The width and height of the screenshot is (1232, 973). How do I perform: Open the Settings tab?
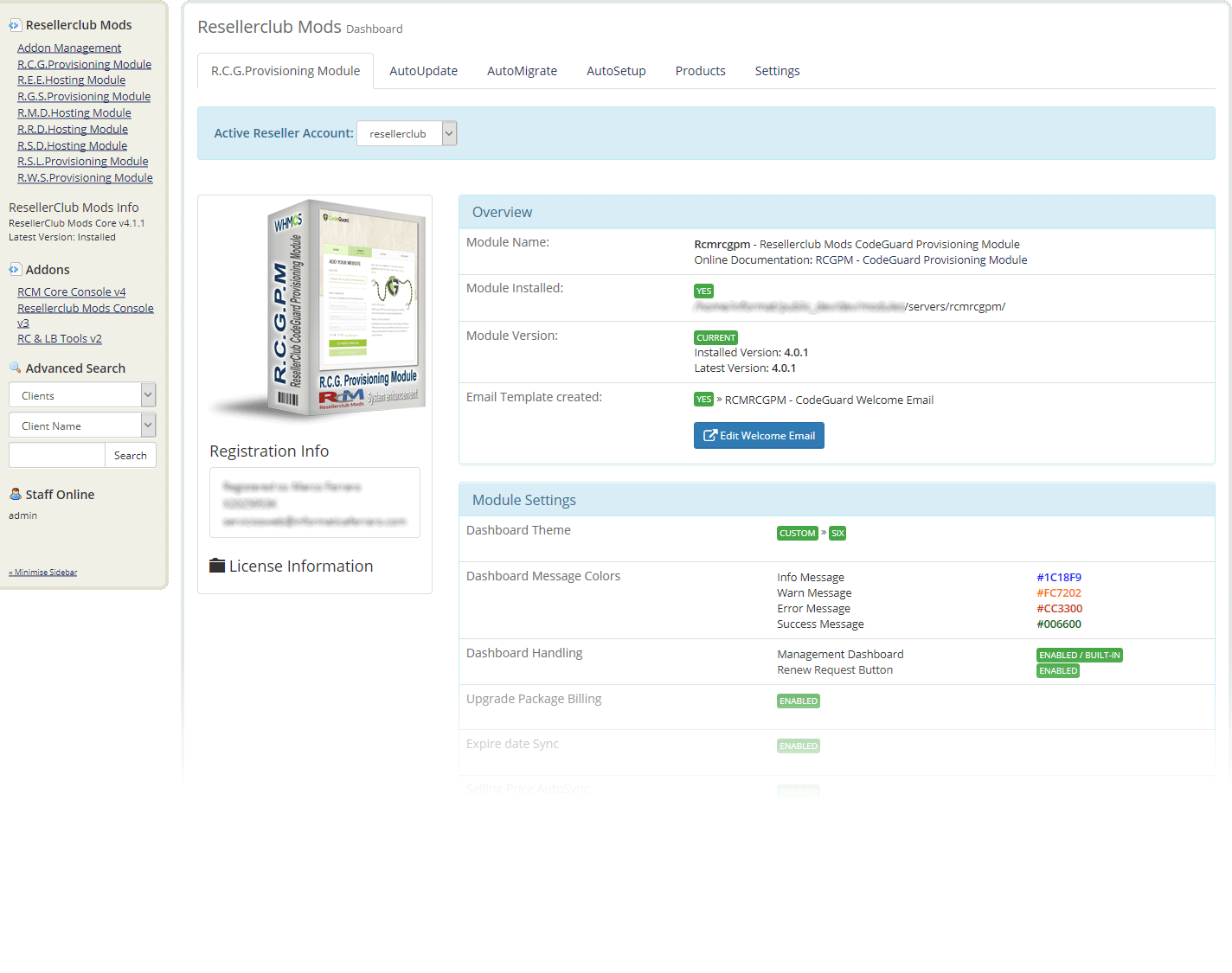tap(777, 71)
